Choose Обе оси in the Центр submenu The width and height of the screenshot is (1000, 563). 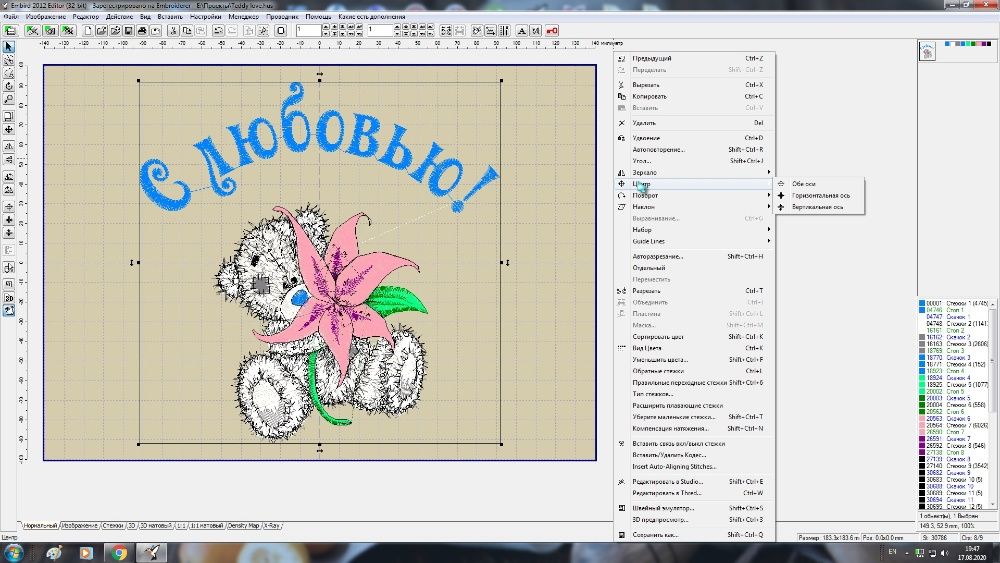820,184
